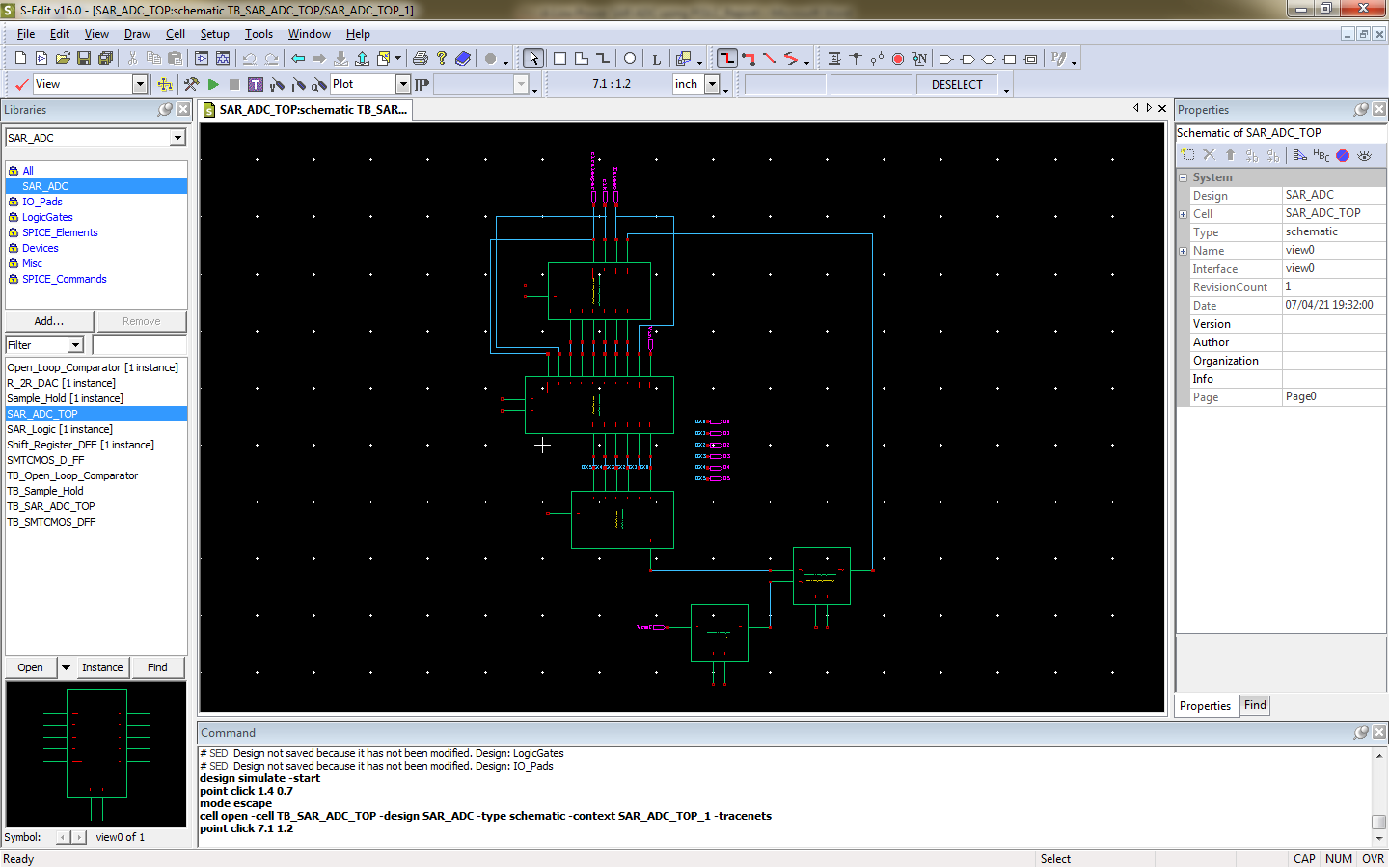Select SAR_Logic cell in list

[x=60, y=429]
